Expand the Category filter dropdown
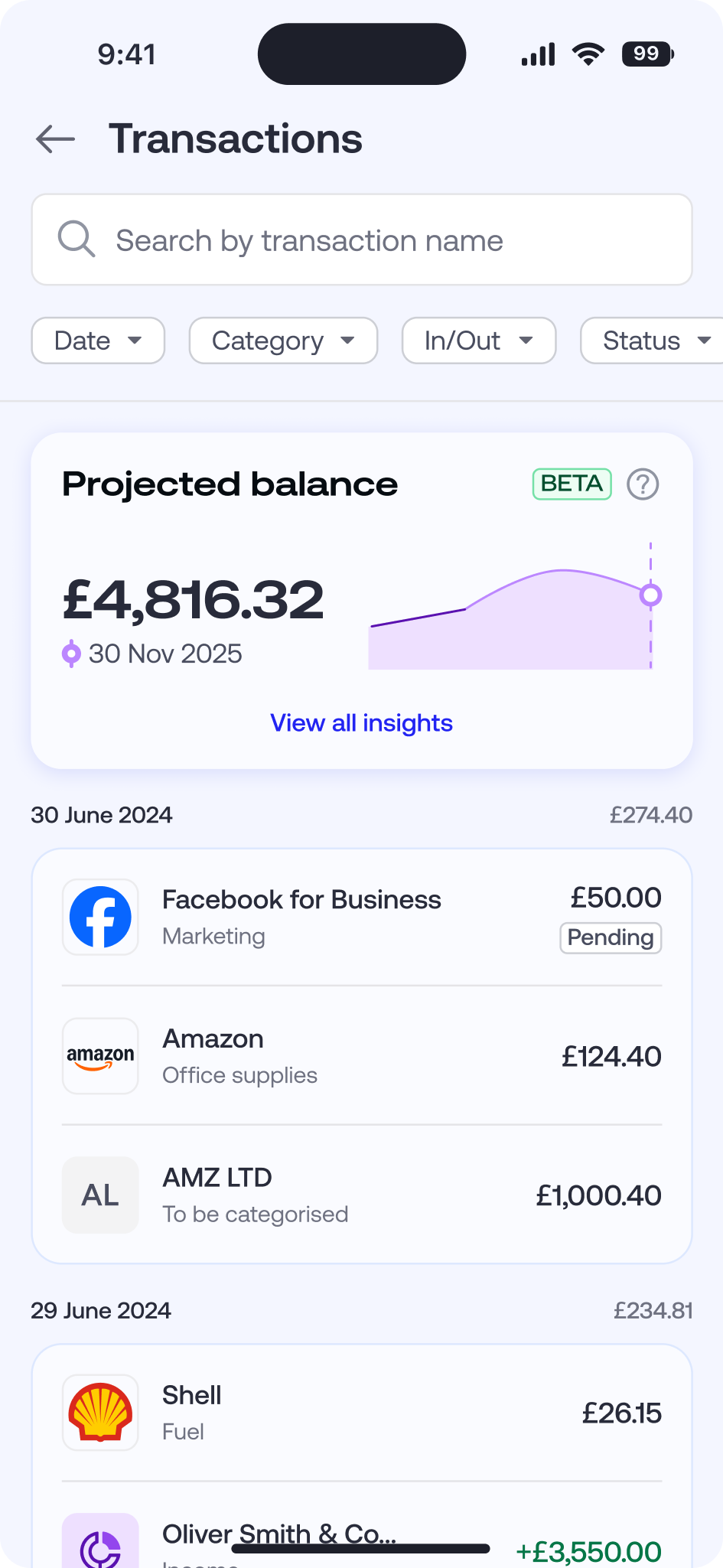Image resolution: width=723 pixels, height=1568 pixels. coord(283,341)
